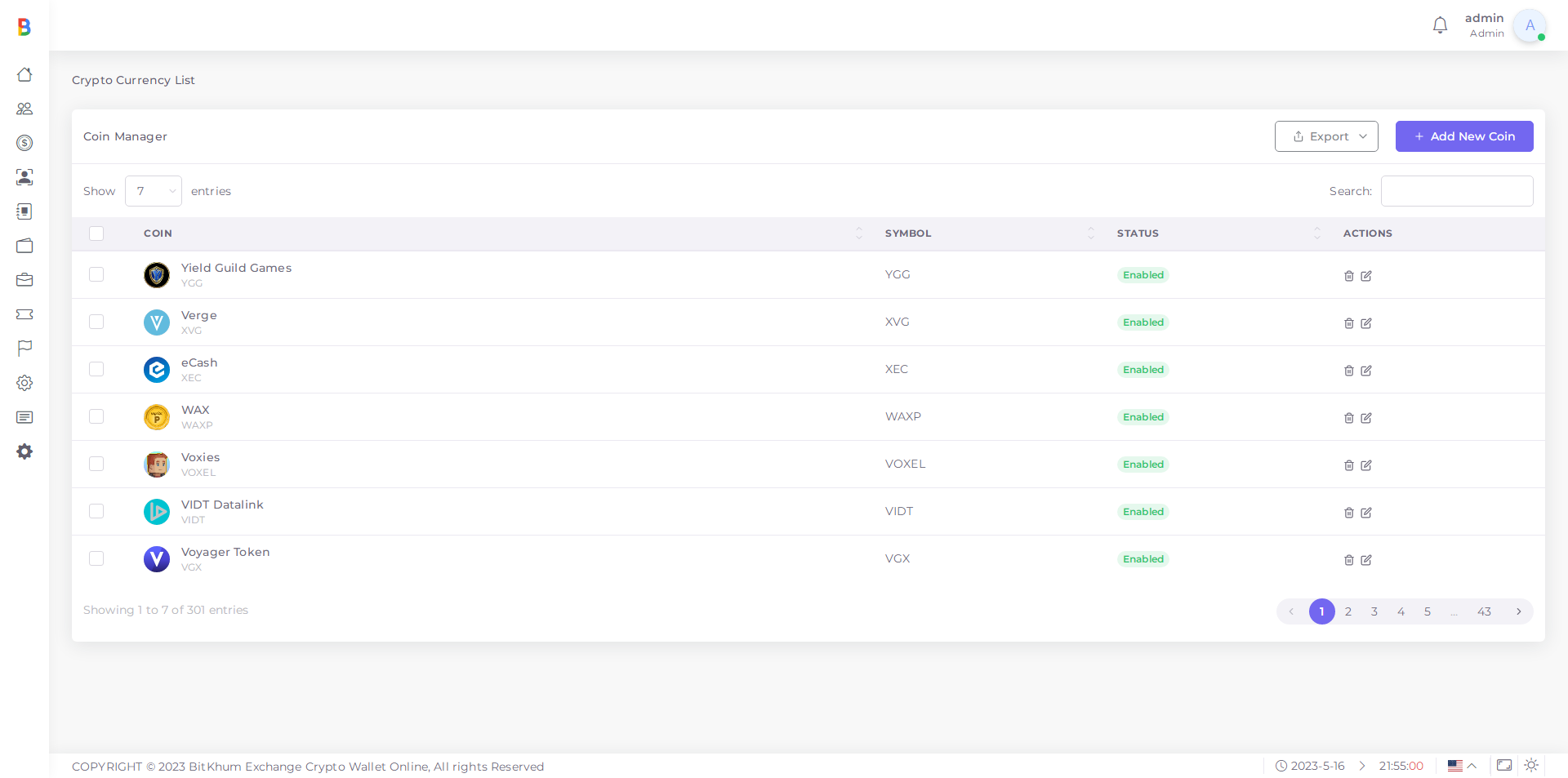Image resolution: width=1568 pixels, height=778 pixels.
Task: Edit the Yield Guild Games coin
Action: [x=1366, y=276]
